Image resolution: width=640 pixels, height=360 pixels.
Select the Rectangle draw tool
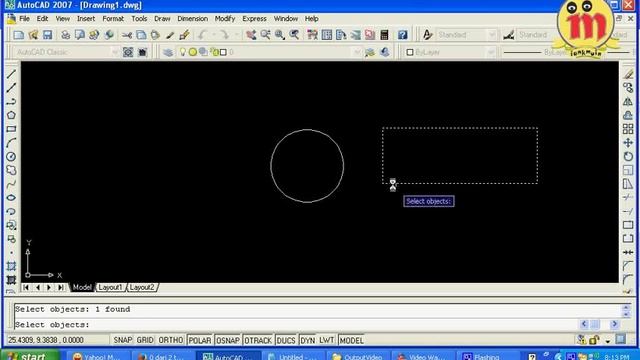coord(11,129)
